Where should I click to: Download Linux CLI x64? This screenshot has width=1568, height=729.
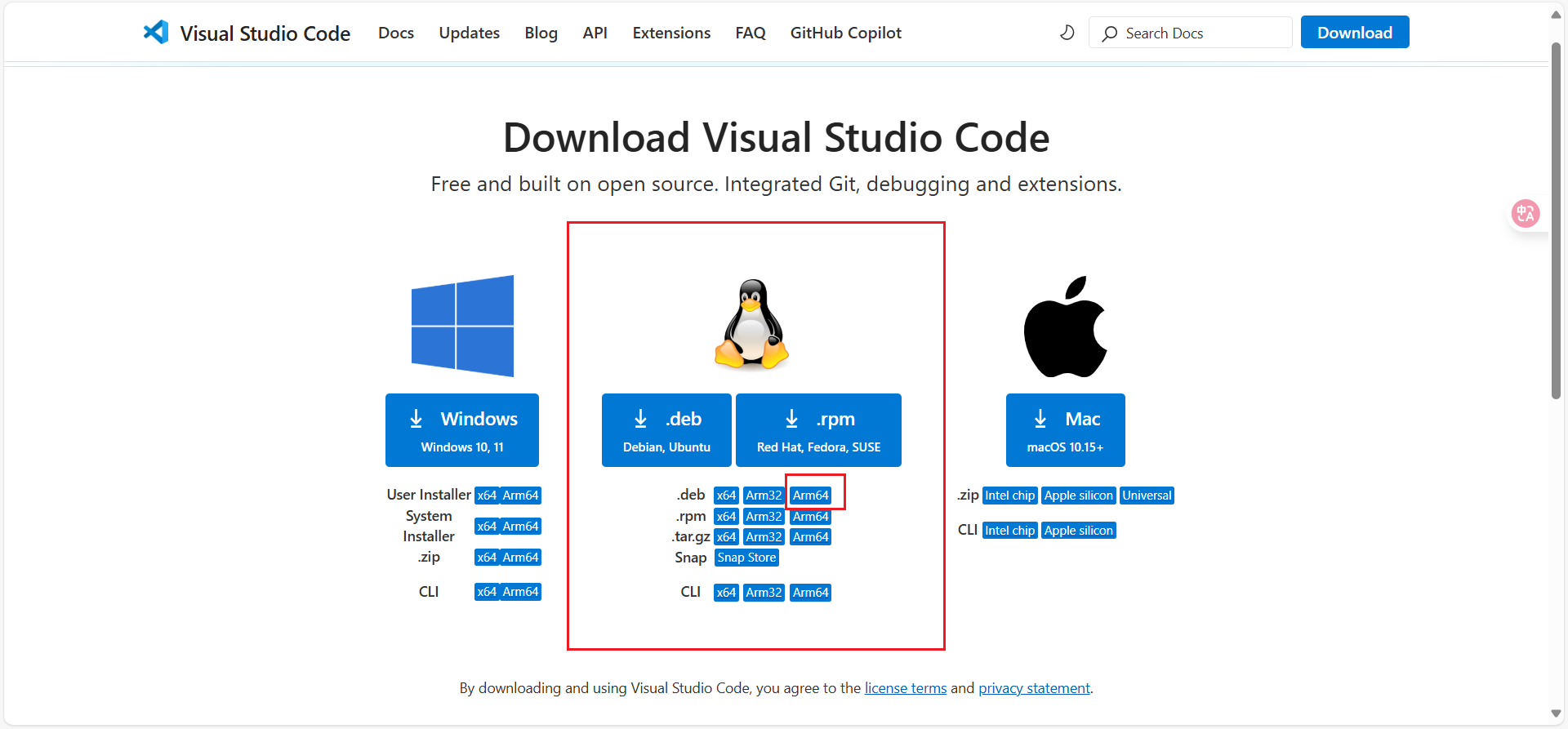click(726, 593)
